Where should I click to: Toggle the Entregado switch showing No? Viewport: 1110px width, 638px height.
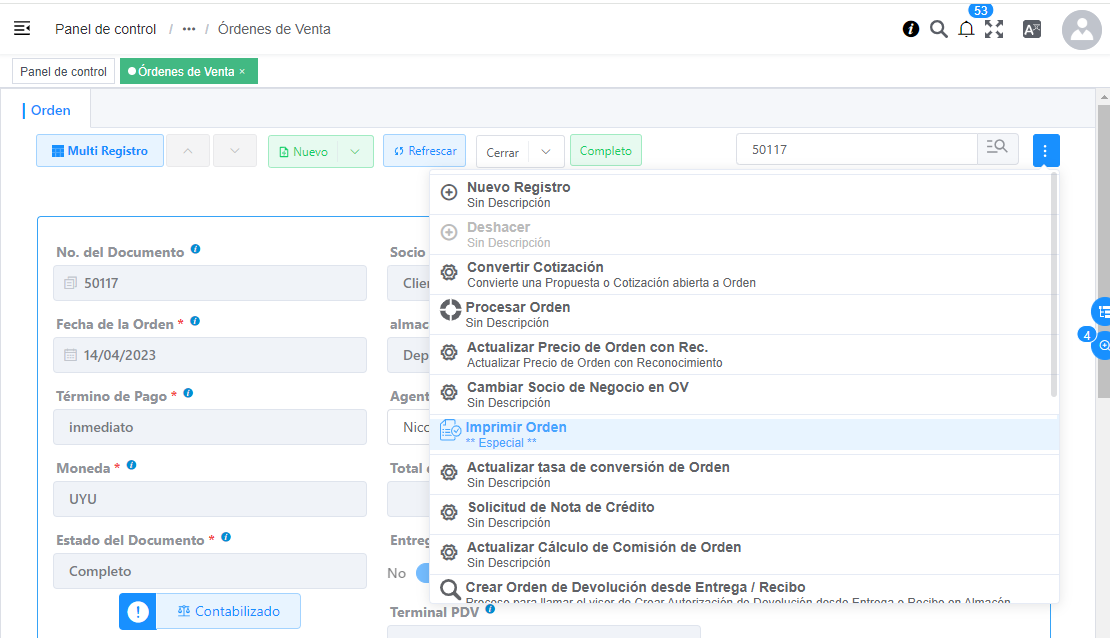(420, 573)
